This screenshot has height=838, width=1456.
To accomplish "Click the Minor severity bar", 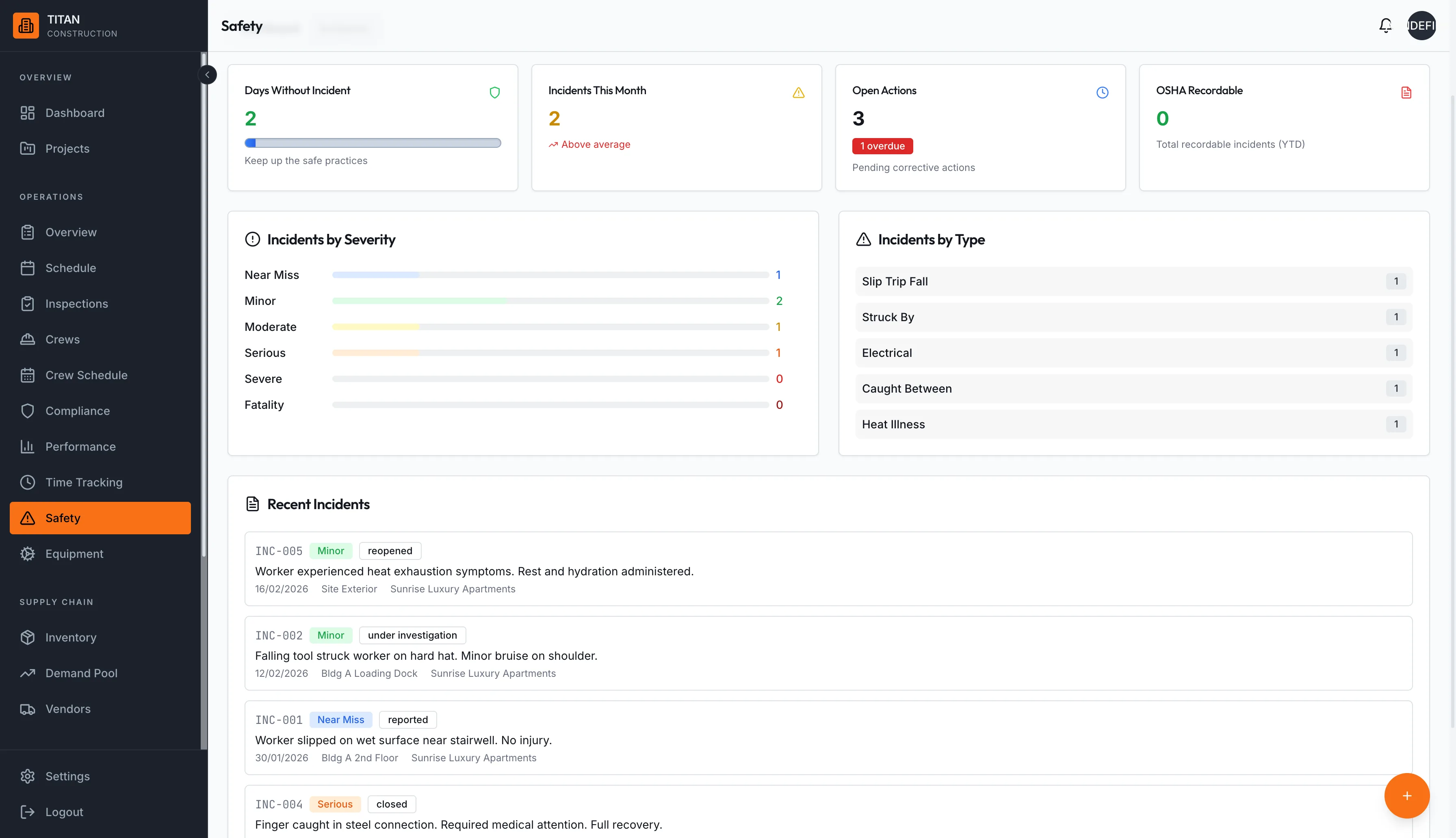I will [550, 301].
